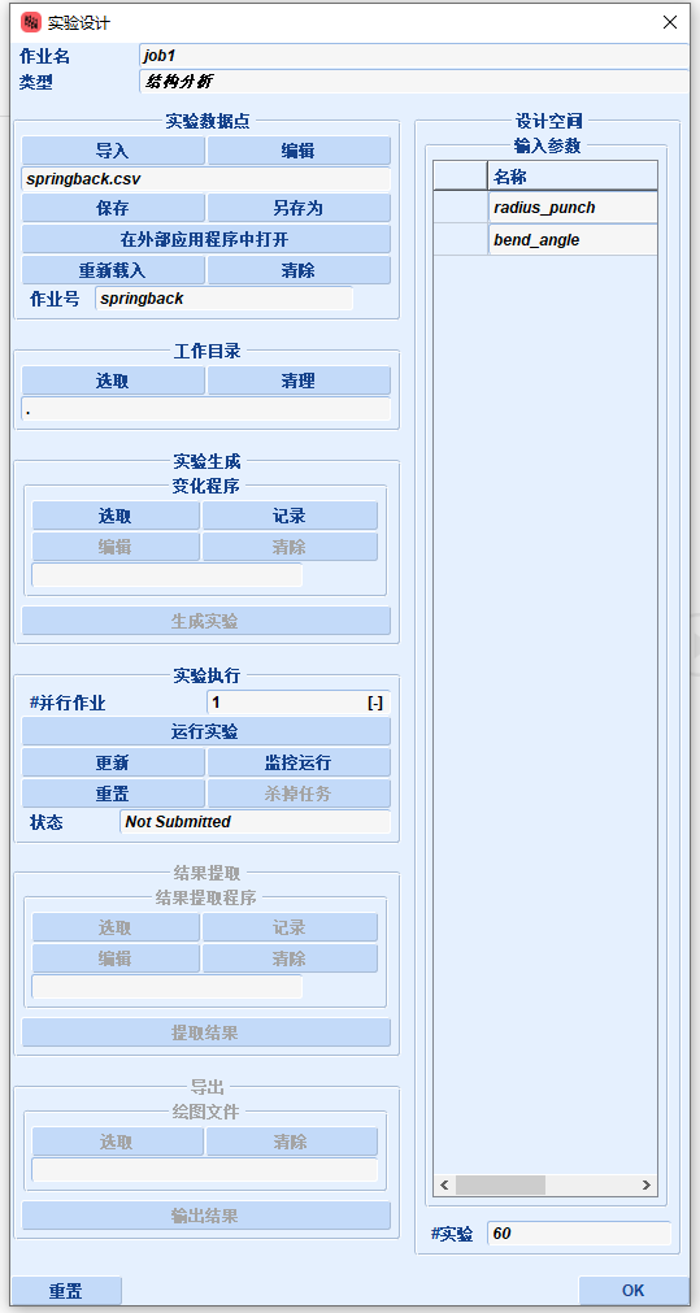
Task: Click 重新载入 (Reload) button
Action: (113, 271)
